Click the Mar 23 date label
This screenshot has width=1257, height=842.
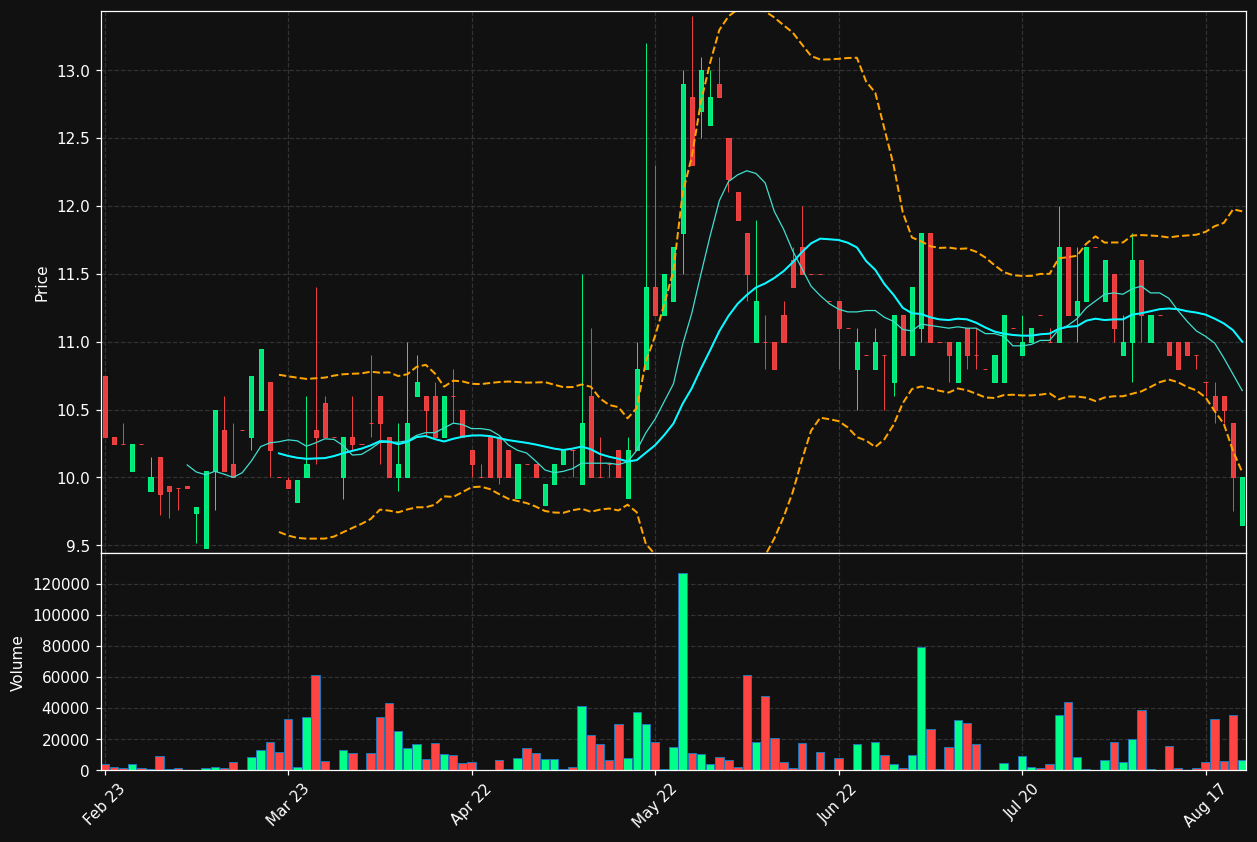click(287, 804)
